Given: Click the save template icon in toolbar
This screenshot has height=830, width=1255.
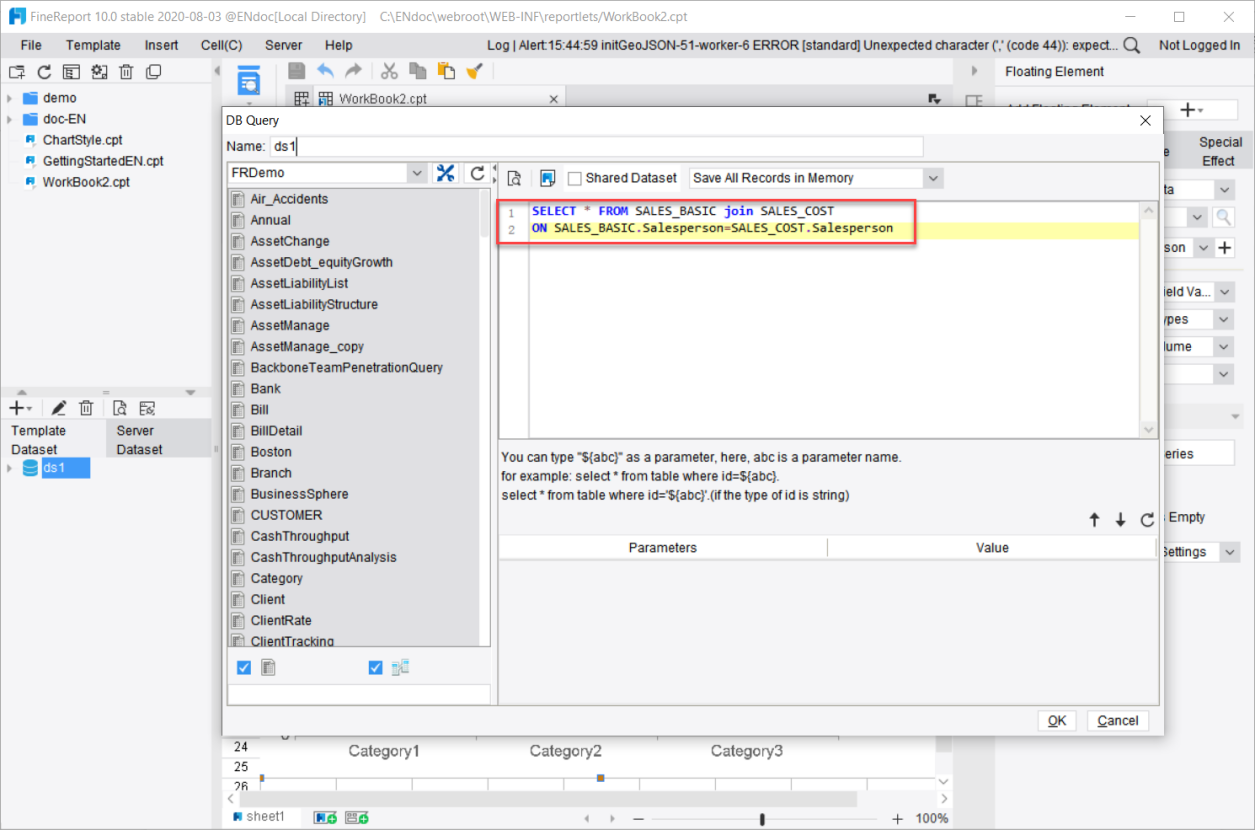Looking at the screenshot, I should click(297, 71).
